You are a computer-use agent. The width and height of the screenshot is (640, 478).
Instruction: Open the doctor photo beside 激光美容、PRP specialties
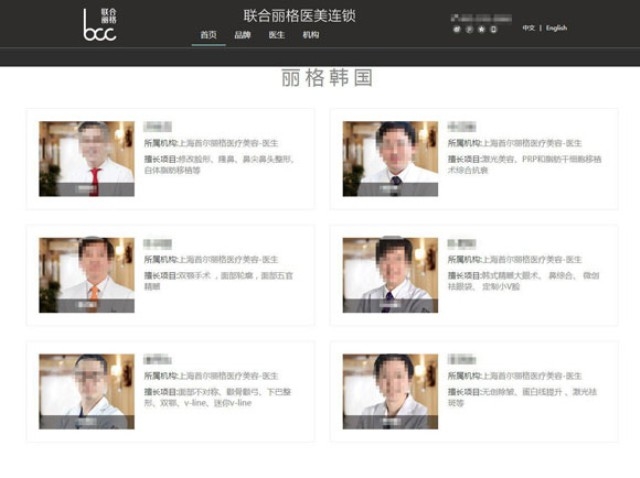tap(390, 159)
